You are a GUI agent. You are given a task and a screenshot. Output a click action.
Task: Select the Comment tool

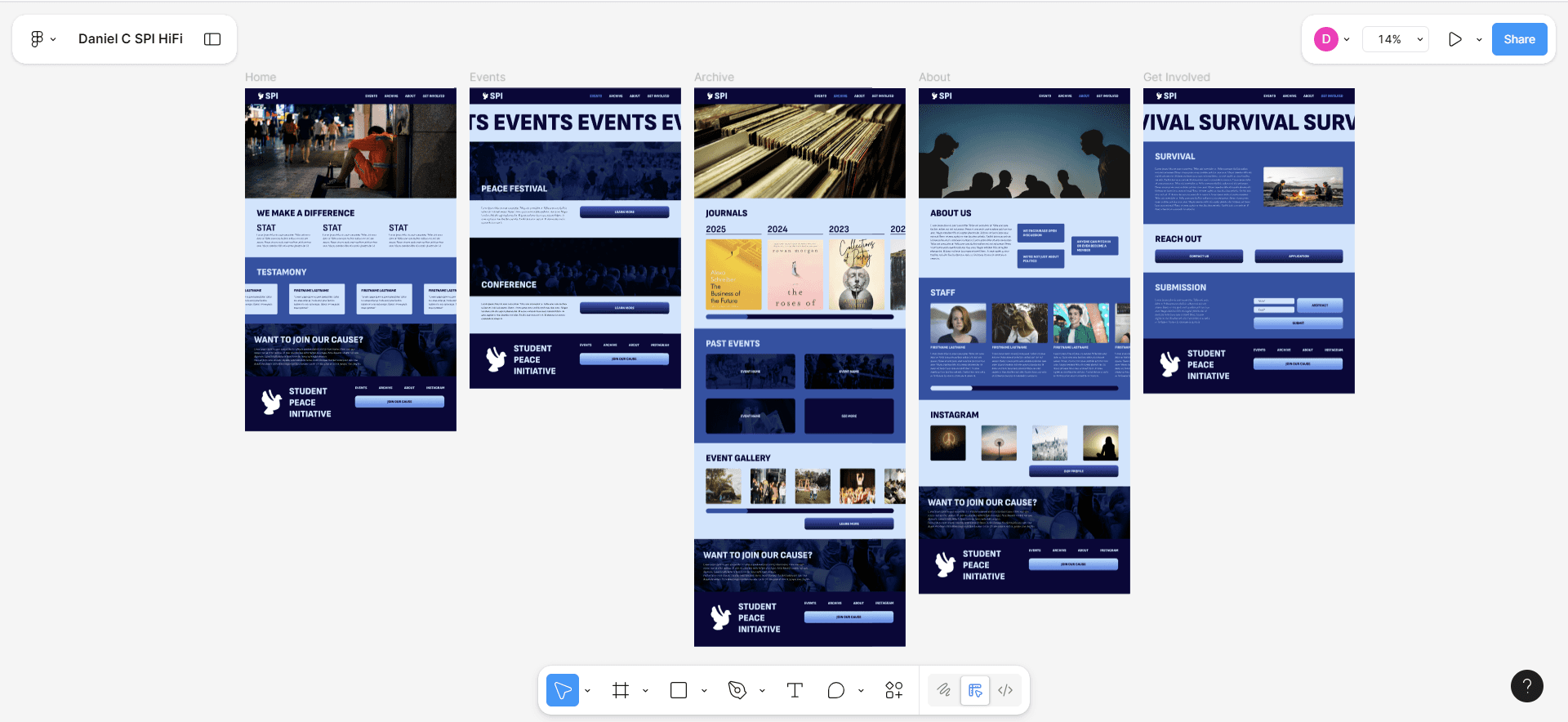835,690
